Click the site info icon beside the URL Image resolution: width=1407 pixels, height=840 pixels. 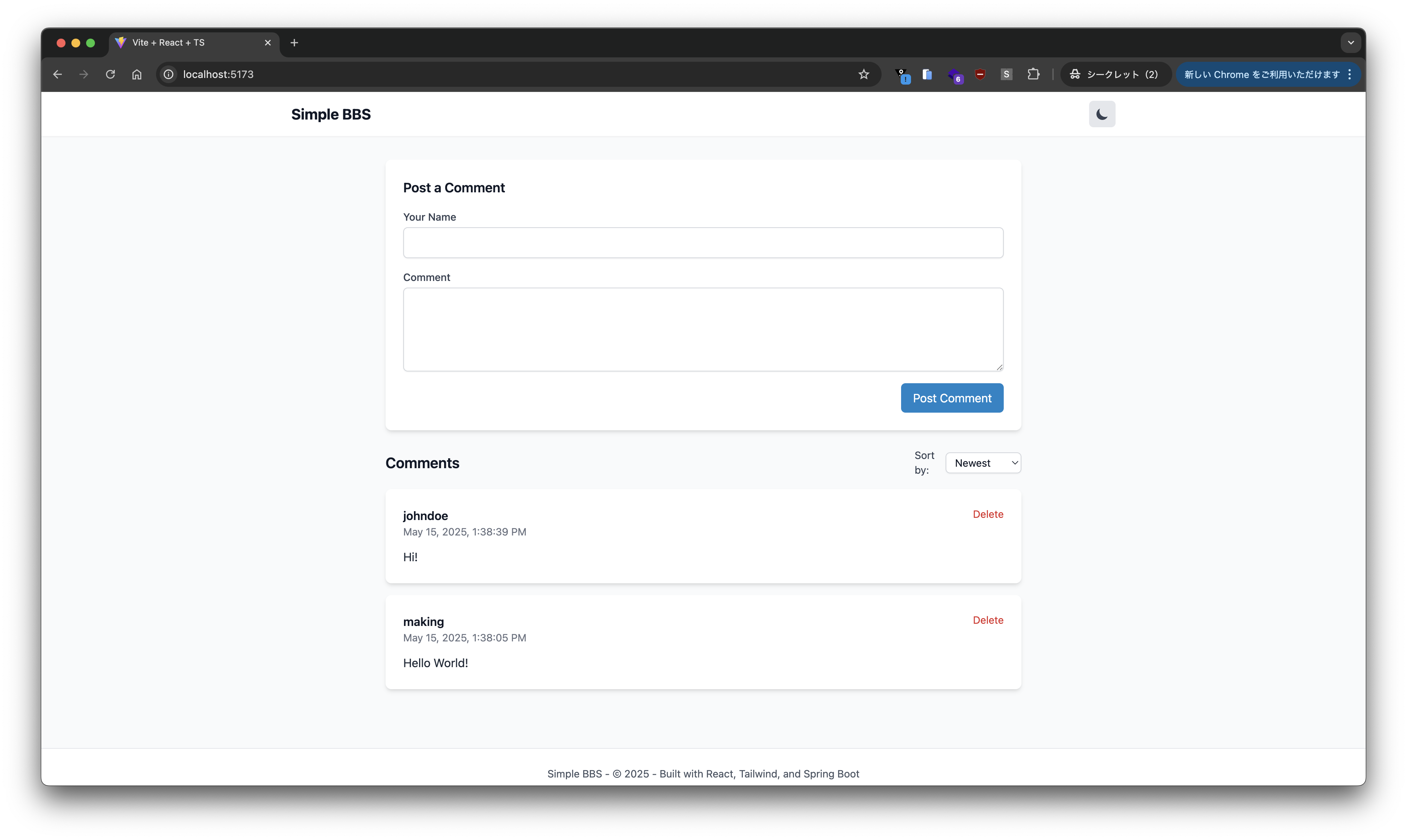click(x=169, y=74)
